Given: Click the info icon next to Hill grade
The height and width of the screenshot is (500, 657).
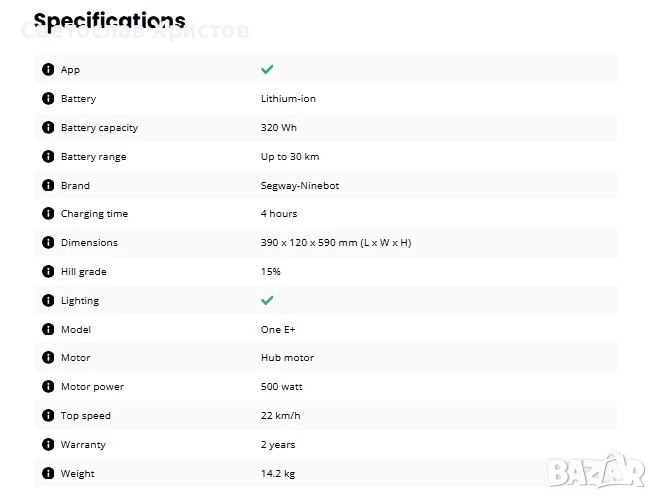Looking at the screenshot, I should click(47, 272).
